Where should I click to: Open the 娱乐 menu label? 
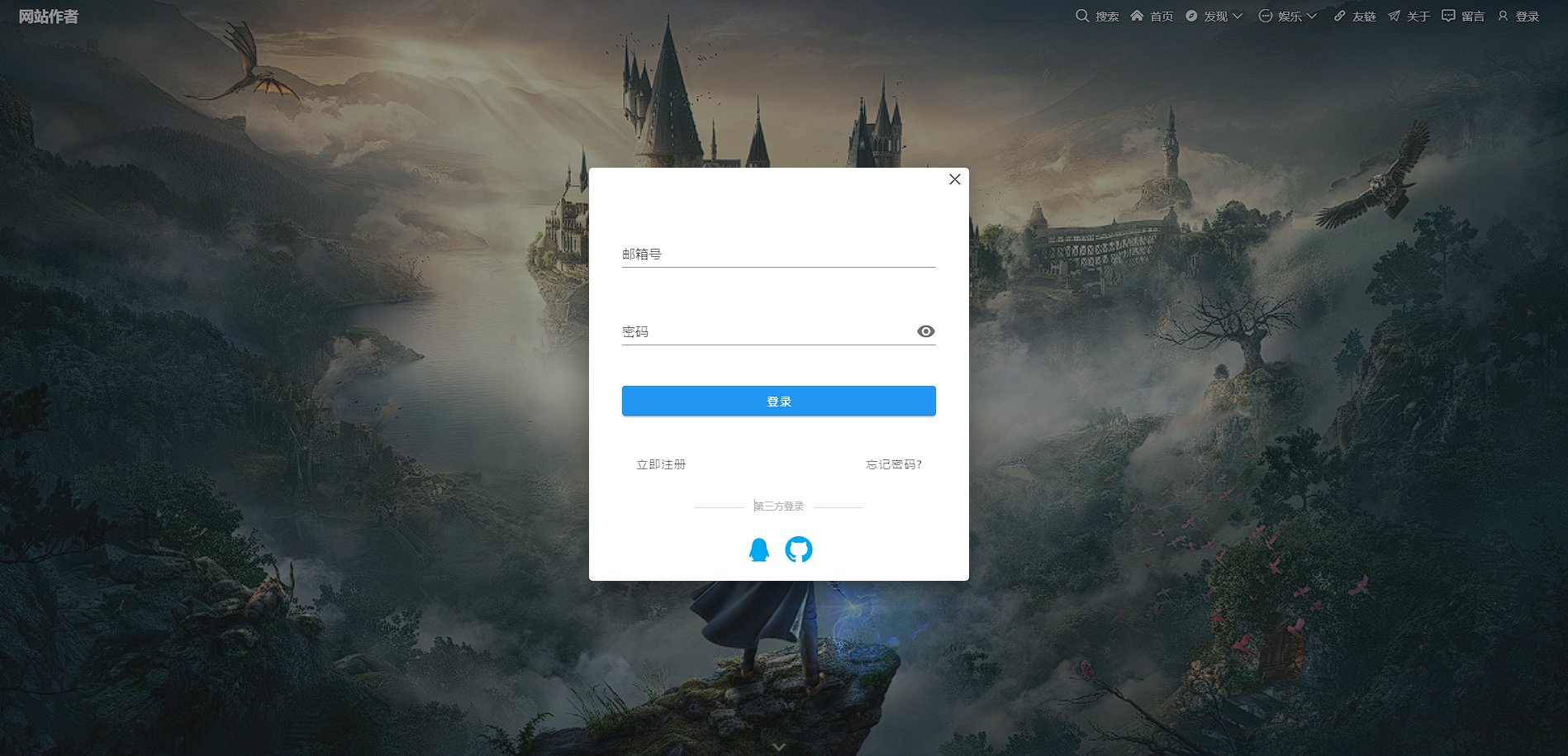[x=1290, y=17]
